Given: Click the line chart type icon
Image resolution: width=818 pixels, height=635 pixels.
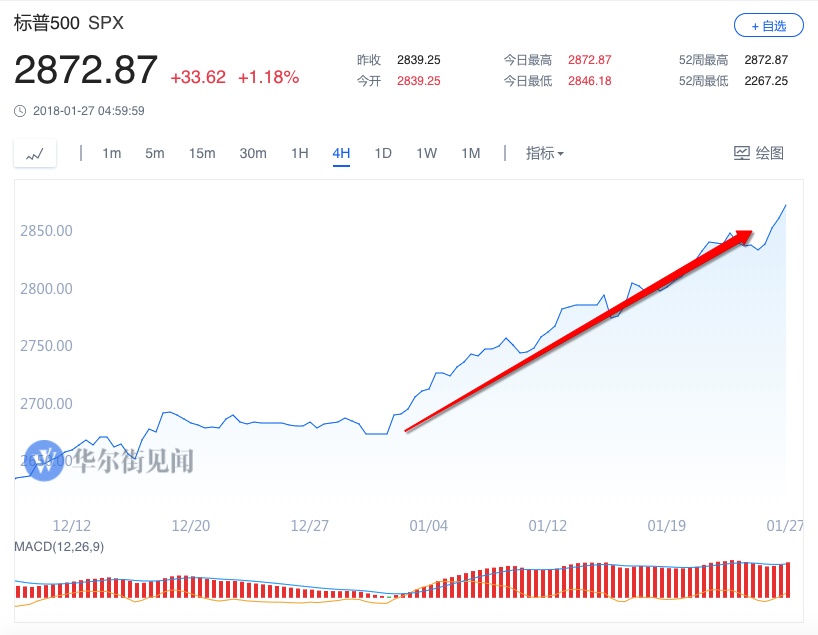Looking at the screenshot, I should pyautogui.click(x=35, y=154).
